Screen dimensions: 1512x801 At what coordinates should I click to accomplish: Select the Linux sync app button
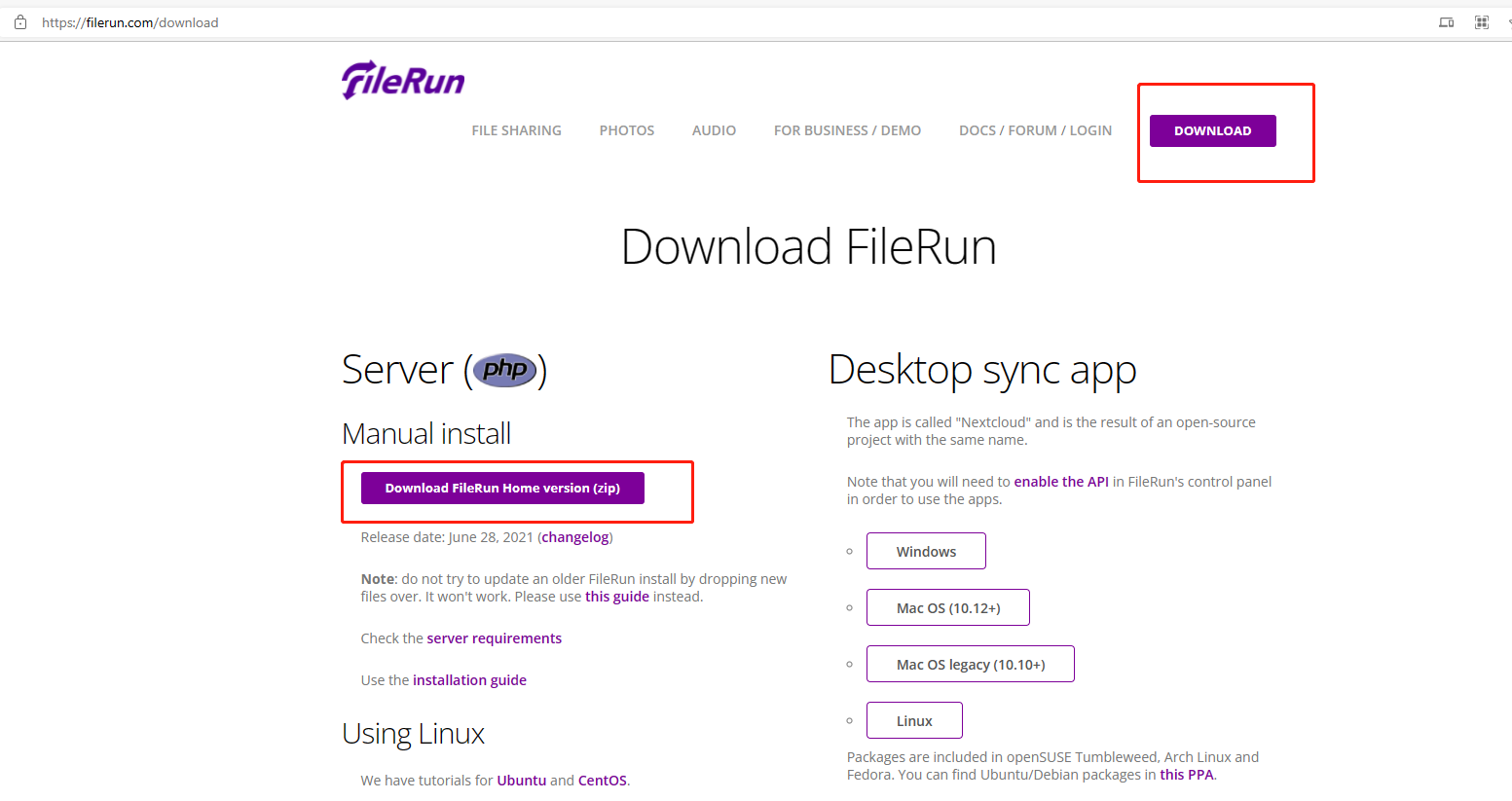click(x=914, y=721)
